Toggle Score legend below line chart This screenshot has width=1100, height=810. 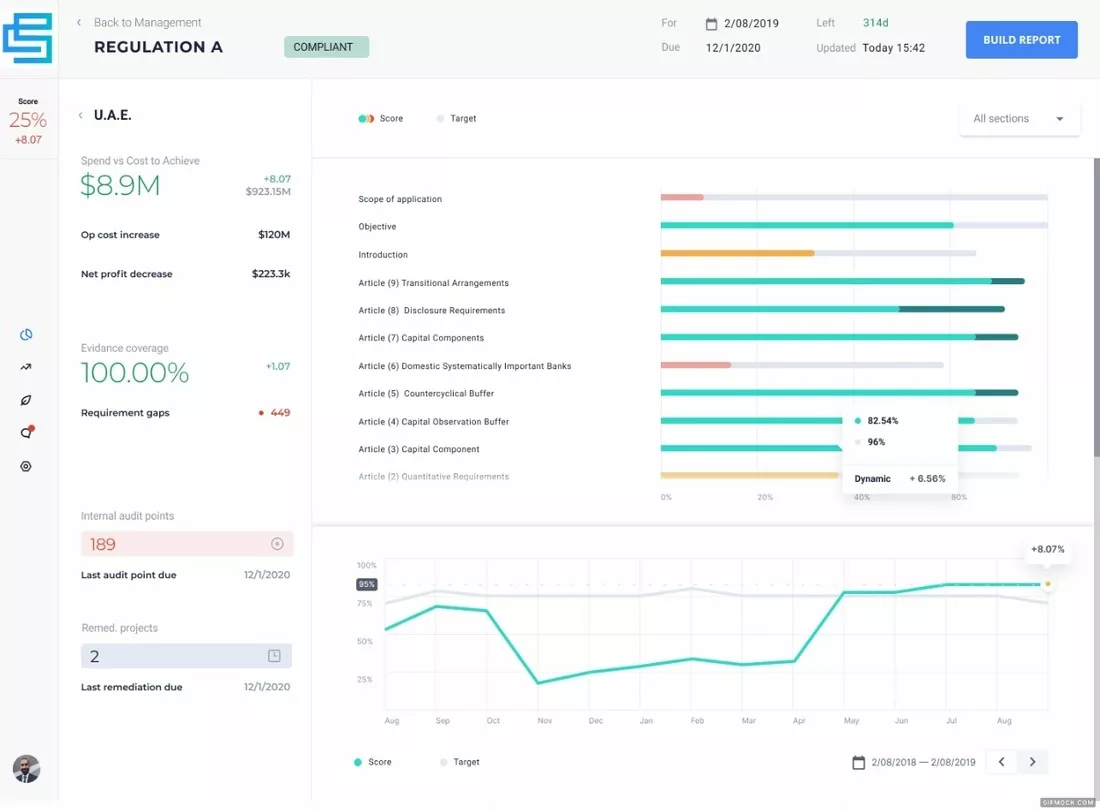(373, 762)
